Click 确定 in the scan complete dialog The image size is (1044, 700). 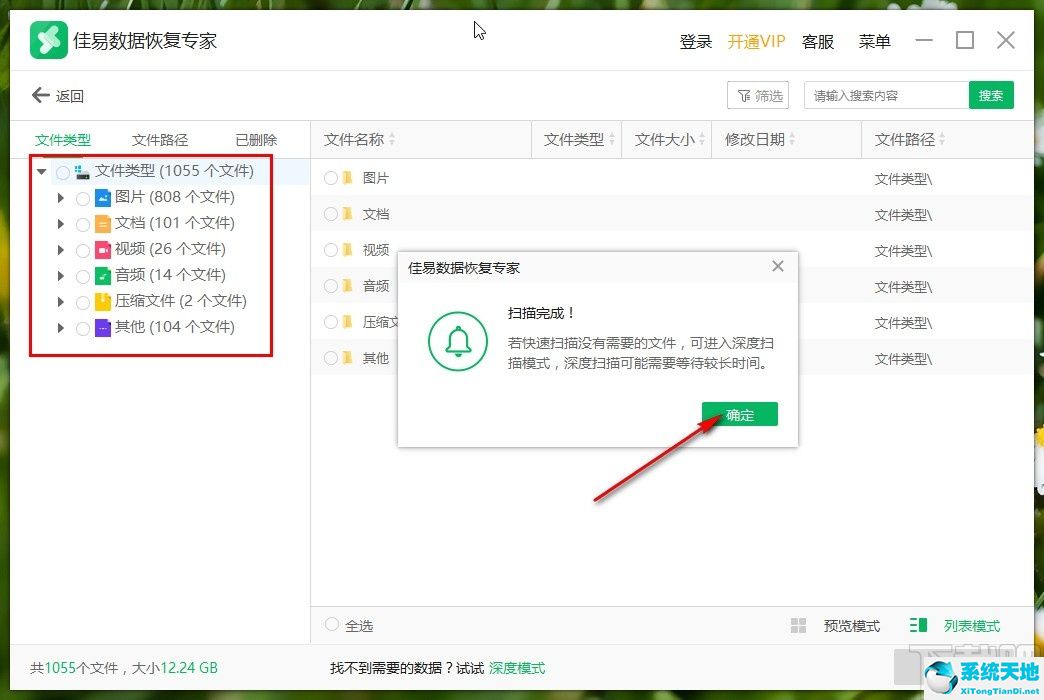tap(739, 414)
